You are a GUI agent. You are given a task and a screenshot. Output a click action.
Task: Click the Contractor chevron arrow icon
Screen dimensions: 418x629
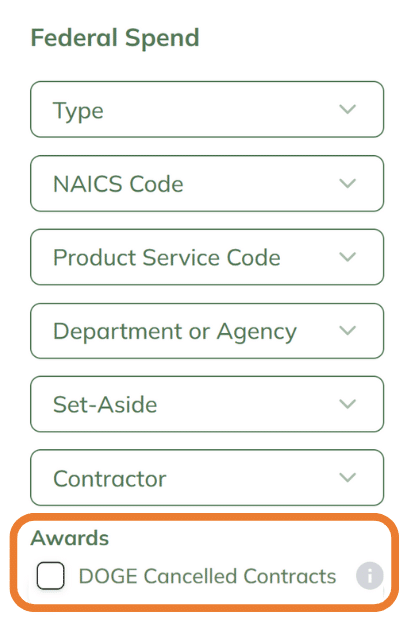pyautogui.click(x=347, y=477)
